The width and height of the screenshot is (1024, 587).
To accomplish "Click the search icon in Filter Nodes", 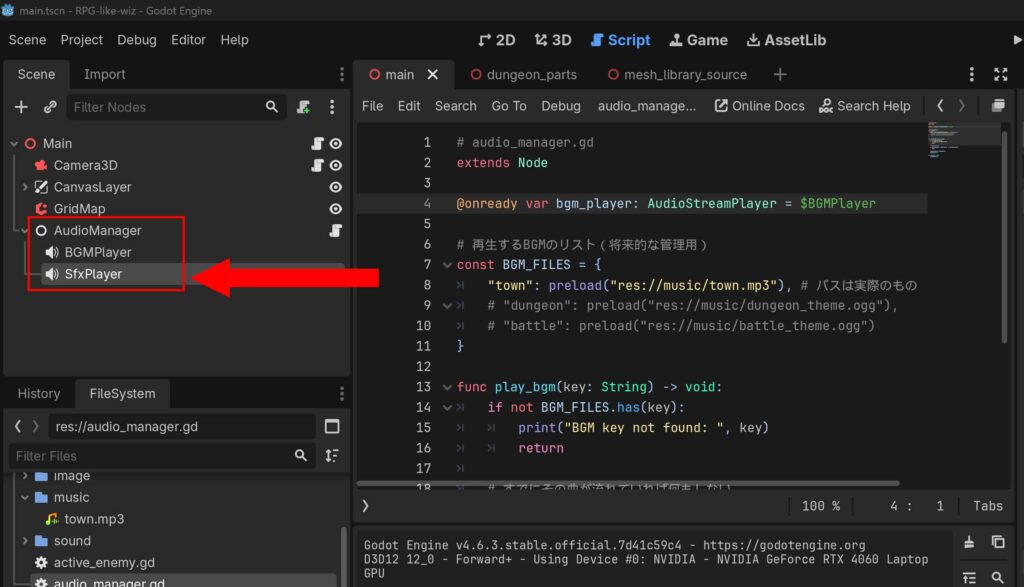I will (272, 106).
